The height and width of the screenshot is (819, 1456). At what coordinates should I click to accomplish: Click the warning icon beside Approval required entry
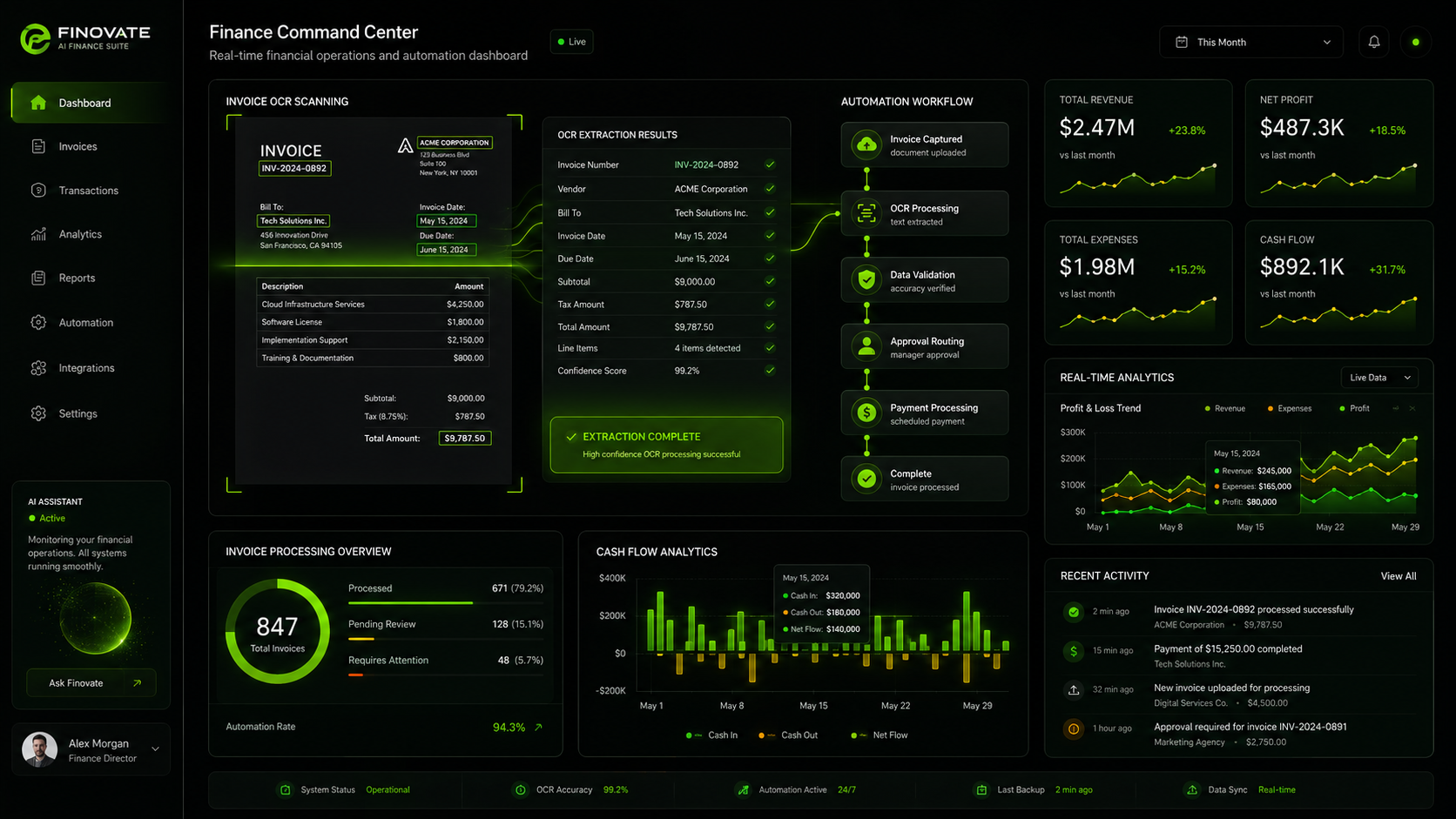1074,728
